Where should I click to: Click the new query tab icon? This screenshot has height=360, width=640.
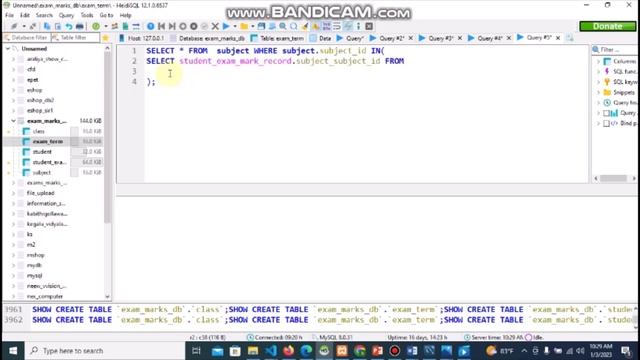tap(570, 38)
